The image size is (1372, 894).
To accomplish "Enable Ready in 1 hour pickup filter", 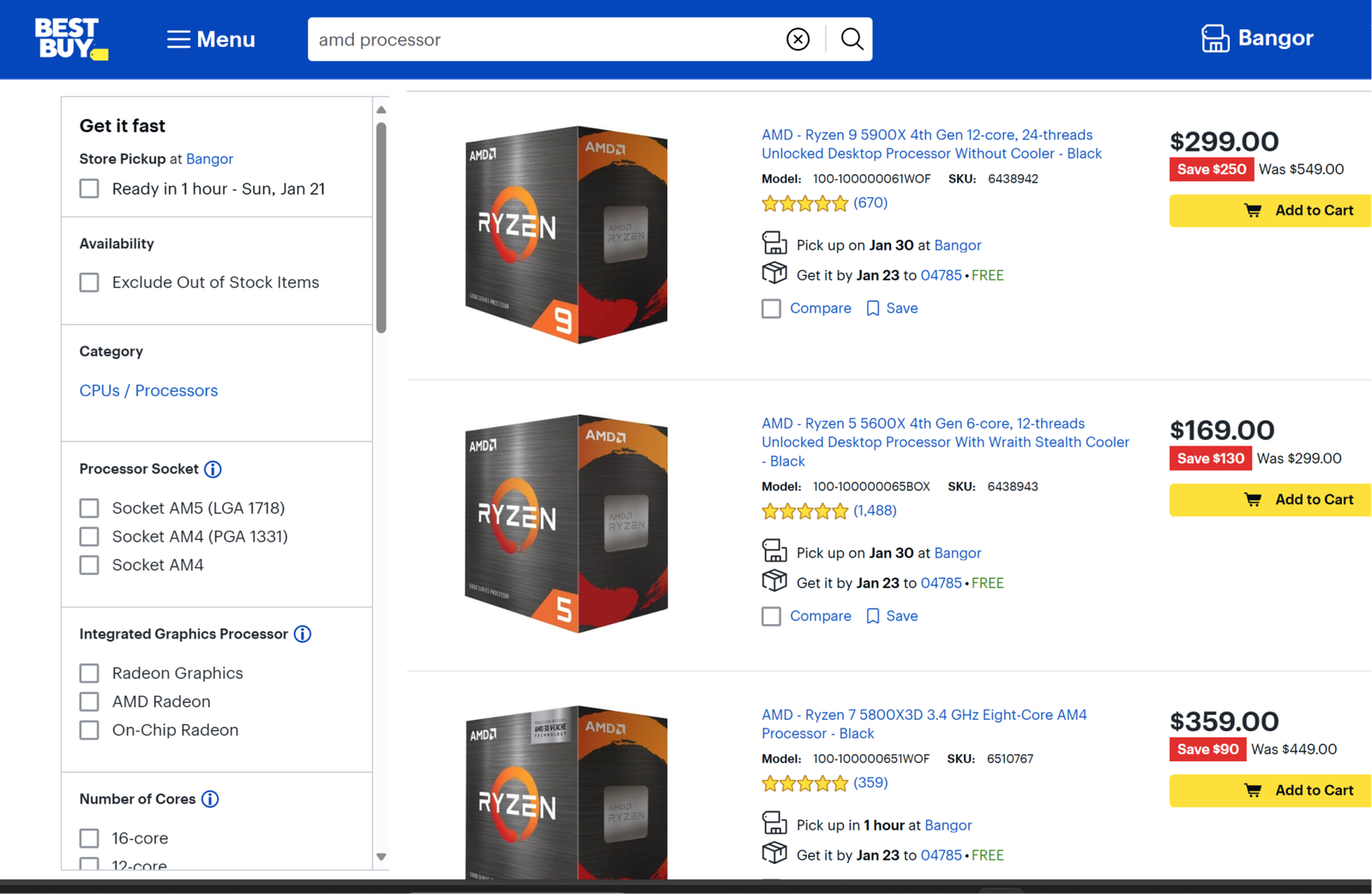I will (89, 189).
